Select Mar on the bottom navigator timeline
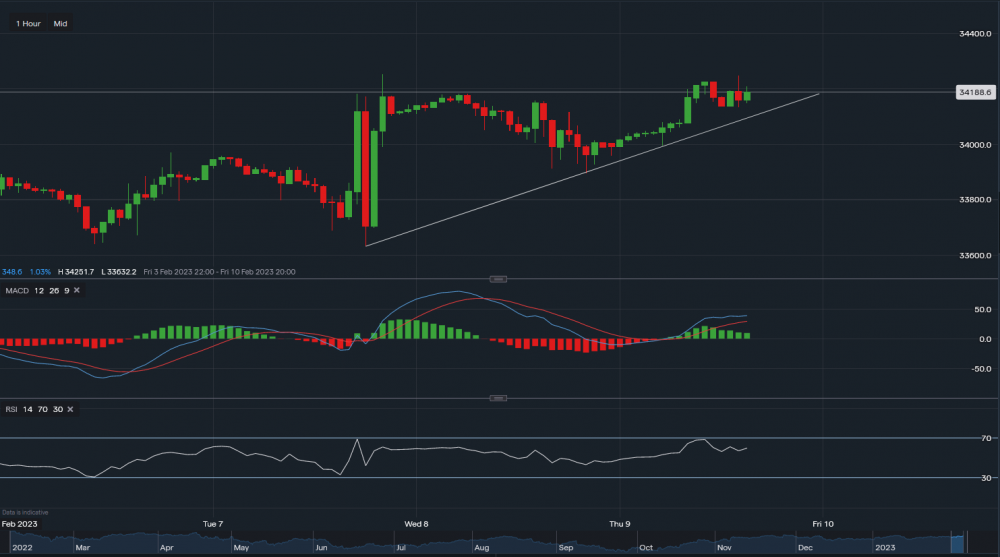Image resolution: width=1000 pixels, height=557 pixels. click(x=82, y=548)
